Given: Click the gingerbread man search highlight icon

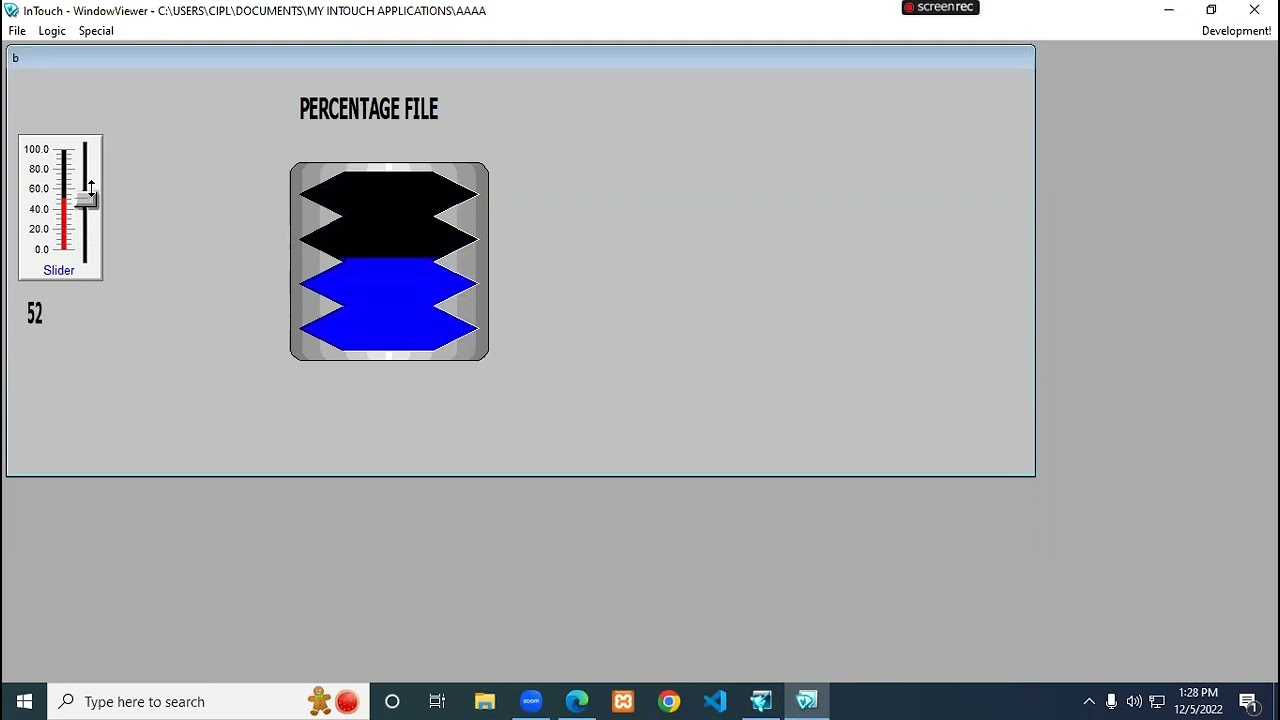Looking at the screenshot, I should [x=320, y=701].
